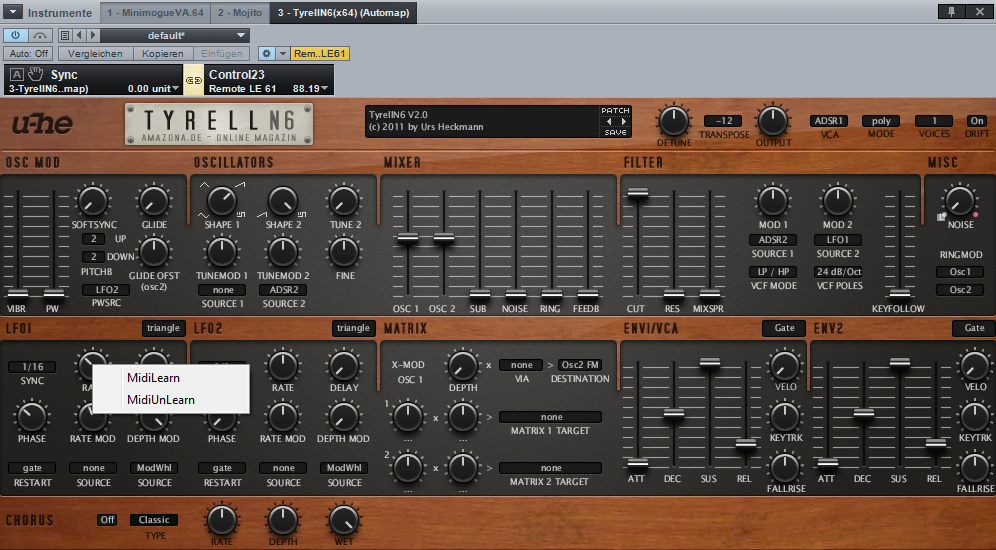Viewport: 996px width, 550px height.
Task: Open the Control23 88.19 dropdown
Action: point(311,88)
